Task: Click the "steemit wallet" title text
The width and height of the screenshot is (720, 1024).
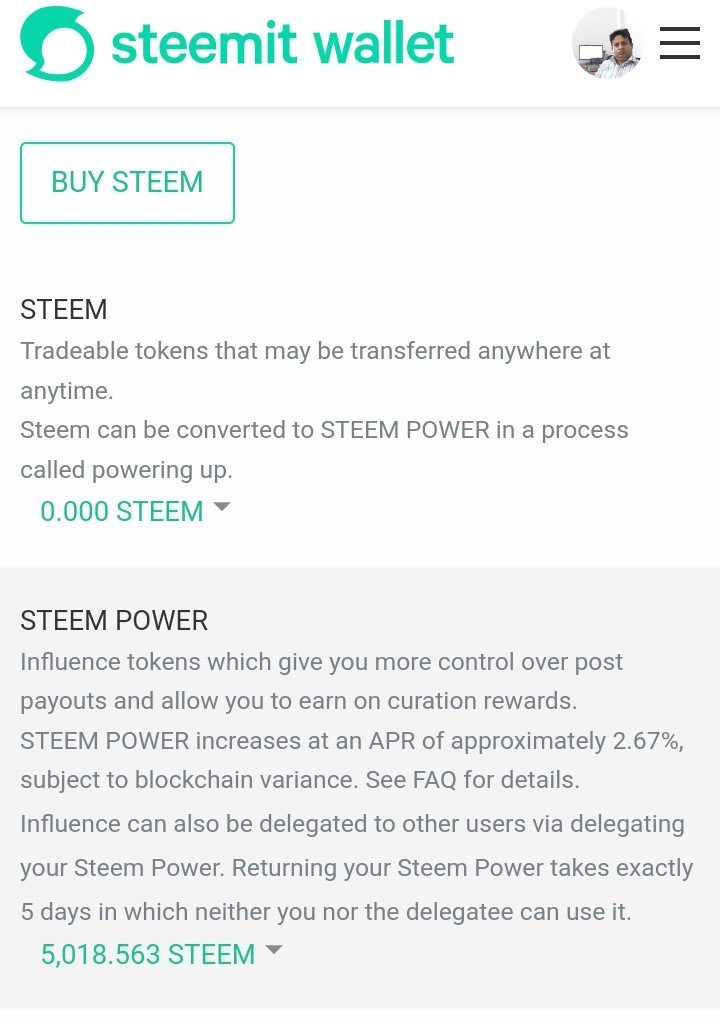Action: pos(282,44)
